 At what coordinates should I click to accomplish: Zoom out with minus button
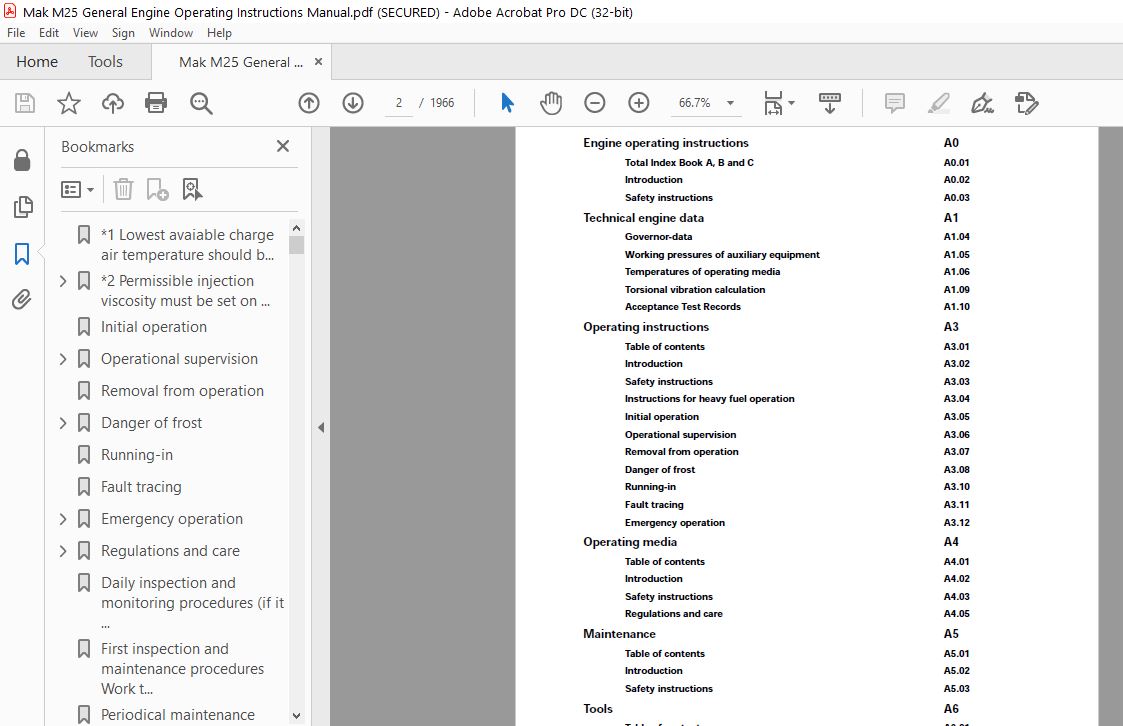coord(594,103)
